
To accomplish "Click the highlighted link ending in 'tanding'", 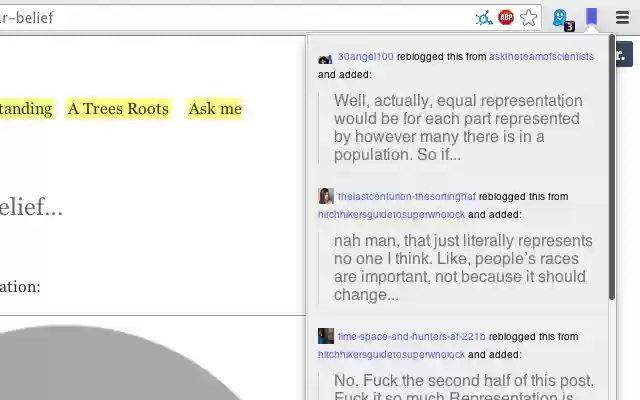I will [26, 109].
